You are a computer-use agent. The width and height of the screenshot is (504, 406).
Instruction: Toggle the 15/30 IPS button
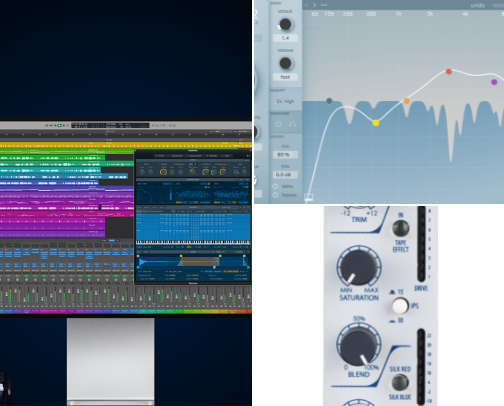[x=400, y=306]
